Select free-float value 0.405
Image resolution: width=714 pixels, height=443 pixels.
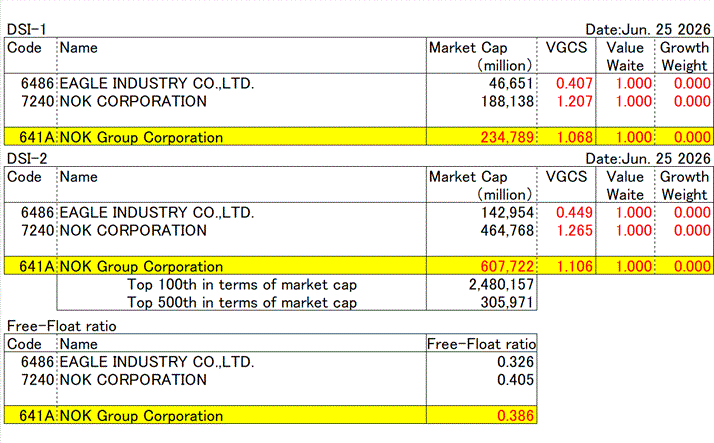tap(515, 380)
